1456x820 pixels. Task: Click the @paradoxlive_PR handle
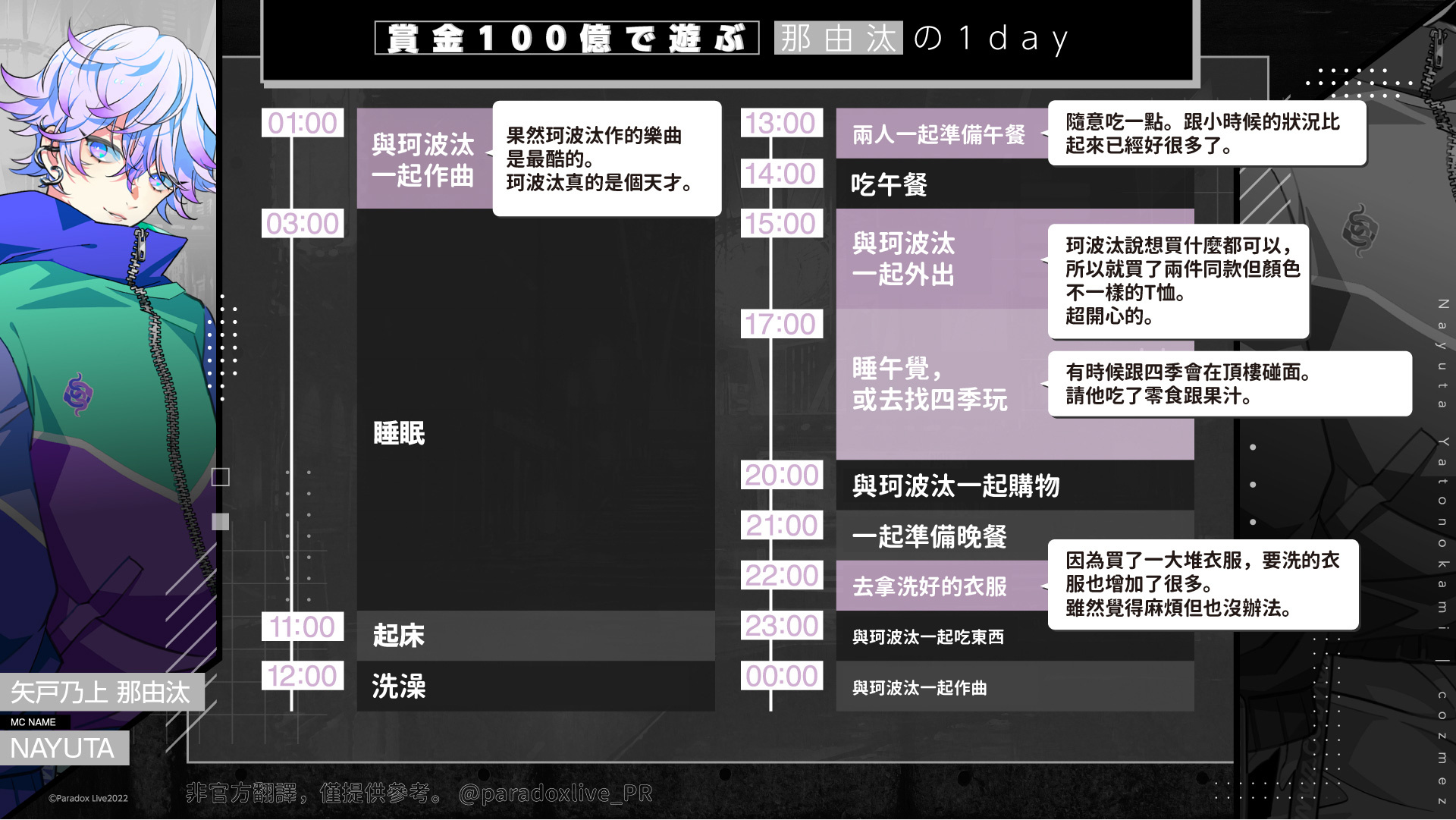(x=555, y=793)
